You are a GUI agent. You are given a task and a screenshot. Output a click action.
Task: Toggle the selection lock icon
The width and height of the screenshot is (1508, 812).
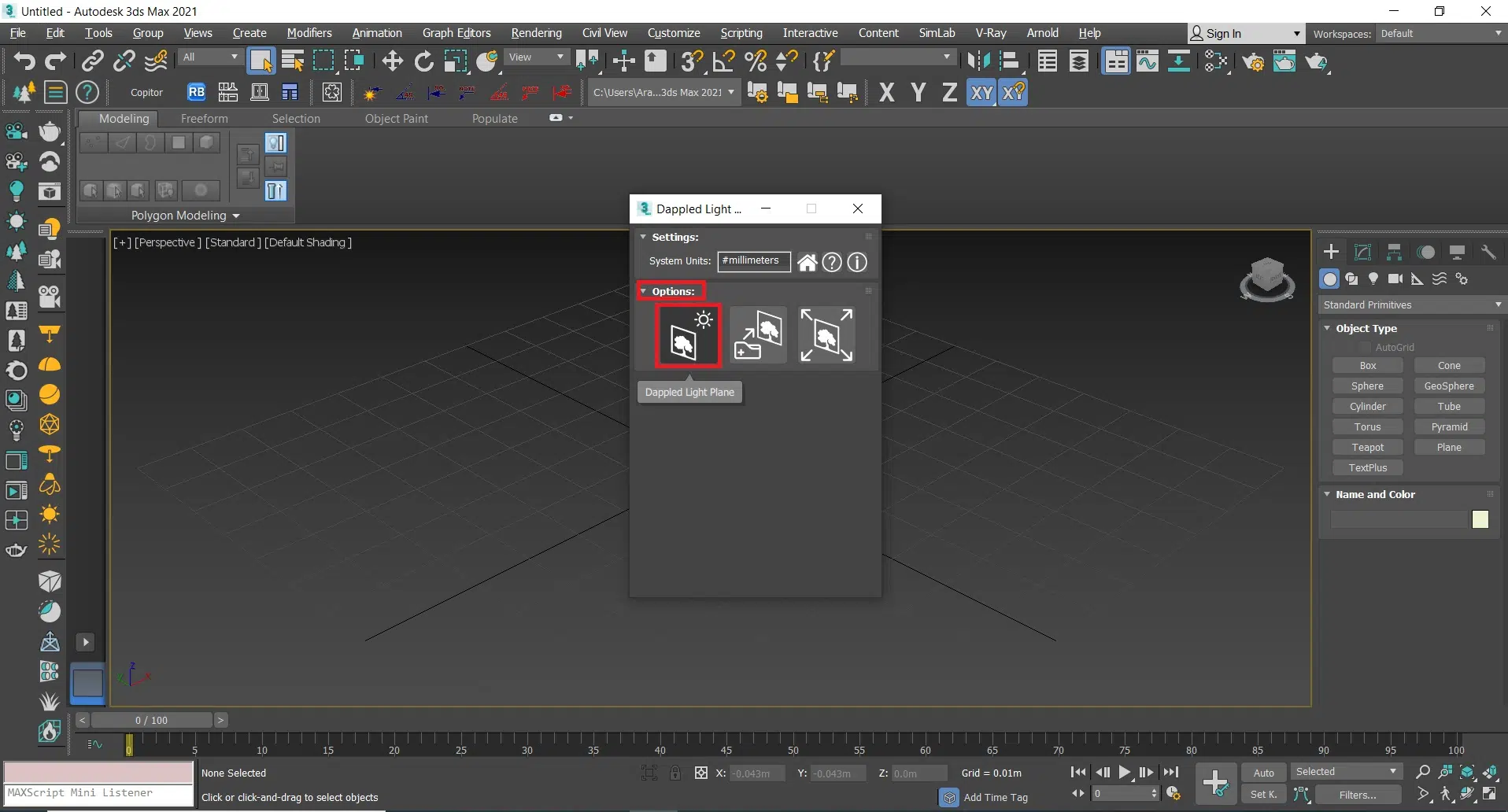[x=675, y=773]
